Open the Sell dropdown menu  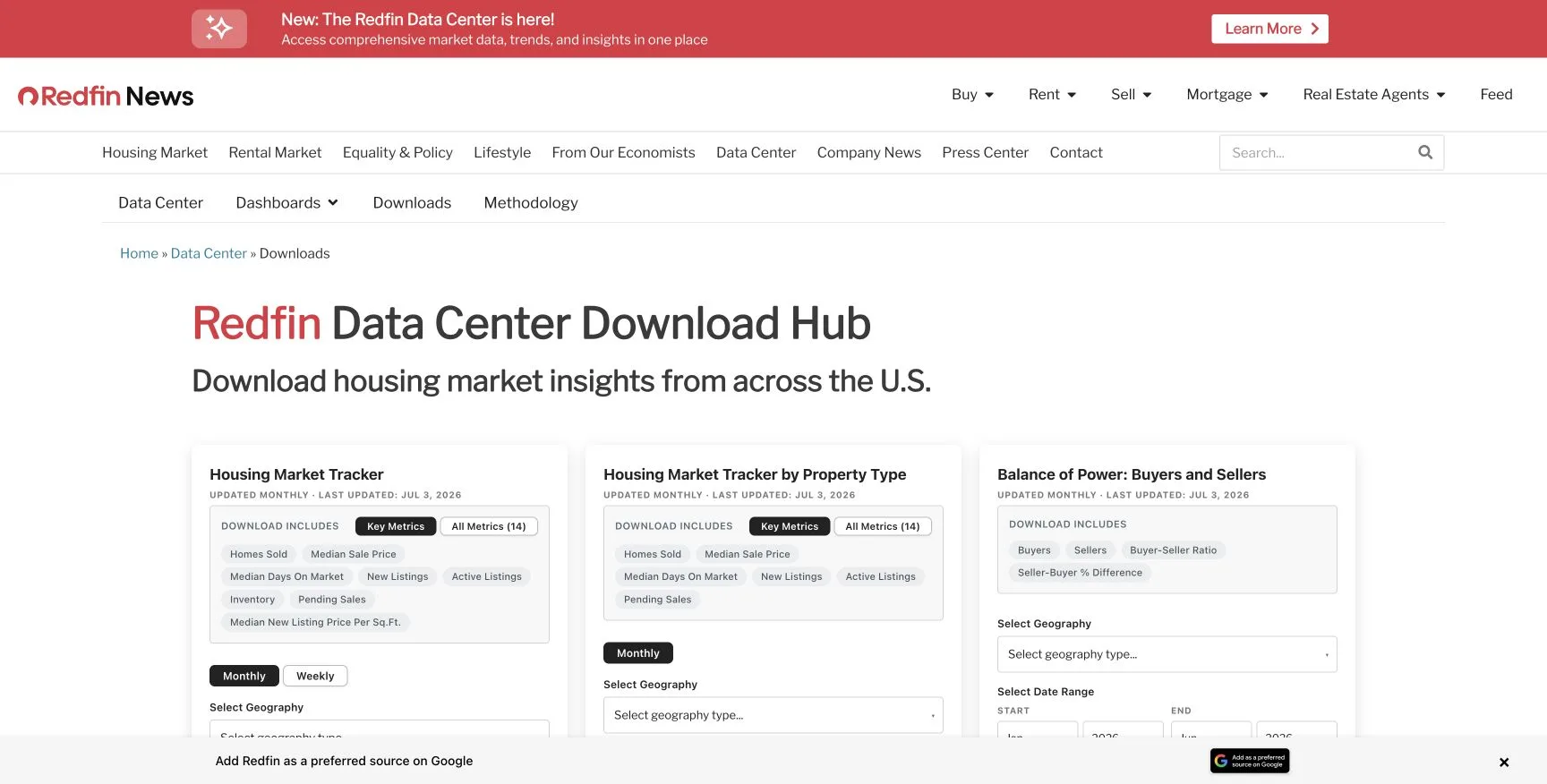point(1131,95)
